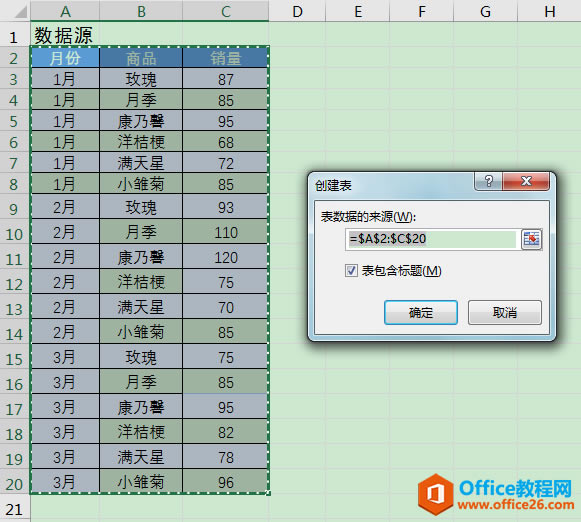Viewport: 581px width, 522px height.
Task: Close the 创建表 dialog
Action: [526, 181]
